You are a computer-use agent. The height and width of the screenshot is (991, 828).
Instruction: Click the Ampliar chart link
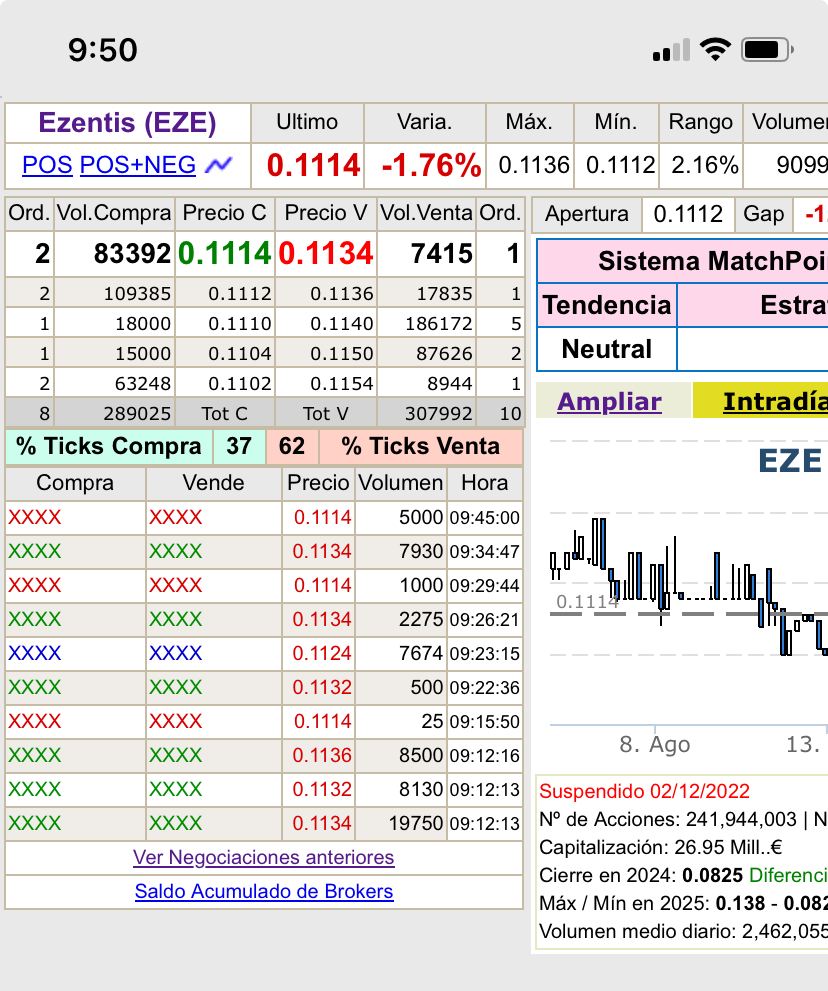click(x=609, y=401)
